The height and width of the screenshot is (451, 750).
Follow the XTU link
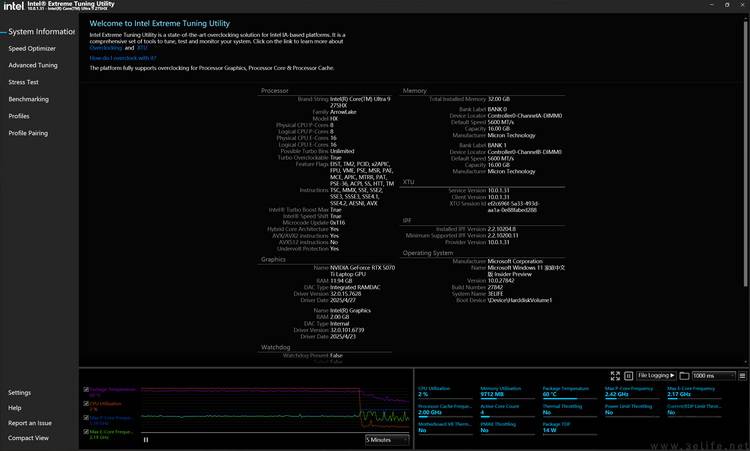142,48
